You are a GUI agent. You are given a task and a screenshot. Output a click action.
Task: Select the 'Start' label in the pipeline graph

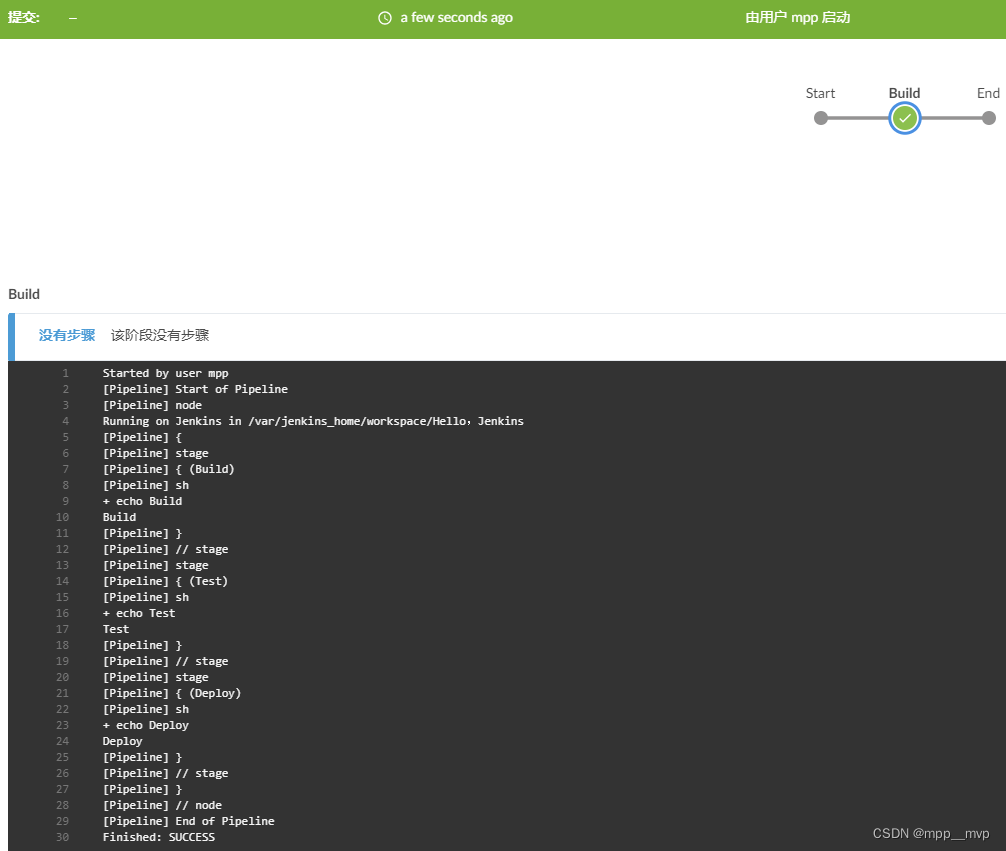click(x=820, y=93)
